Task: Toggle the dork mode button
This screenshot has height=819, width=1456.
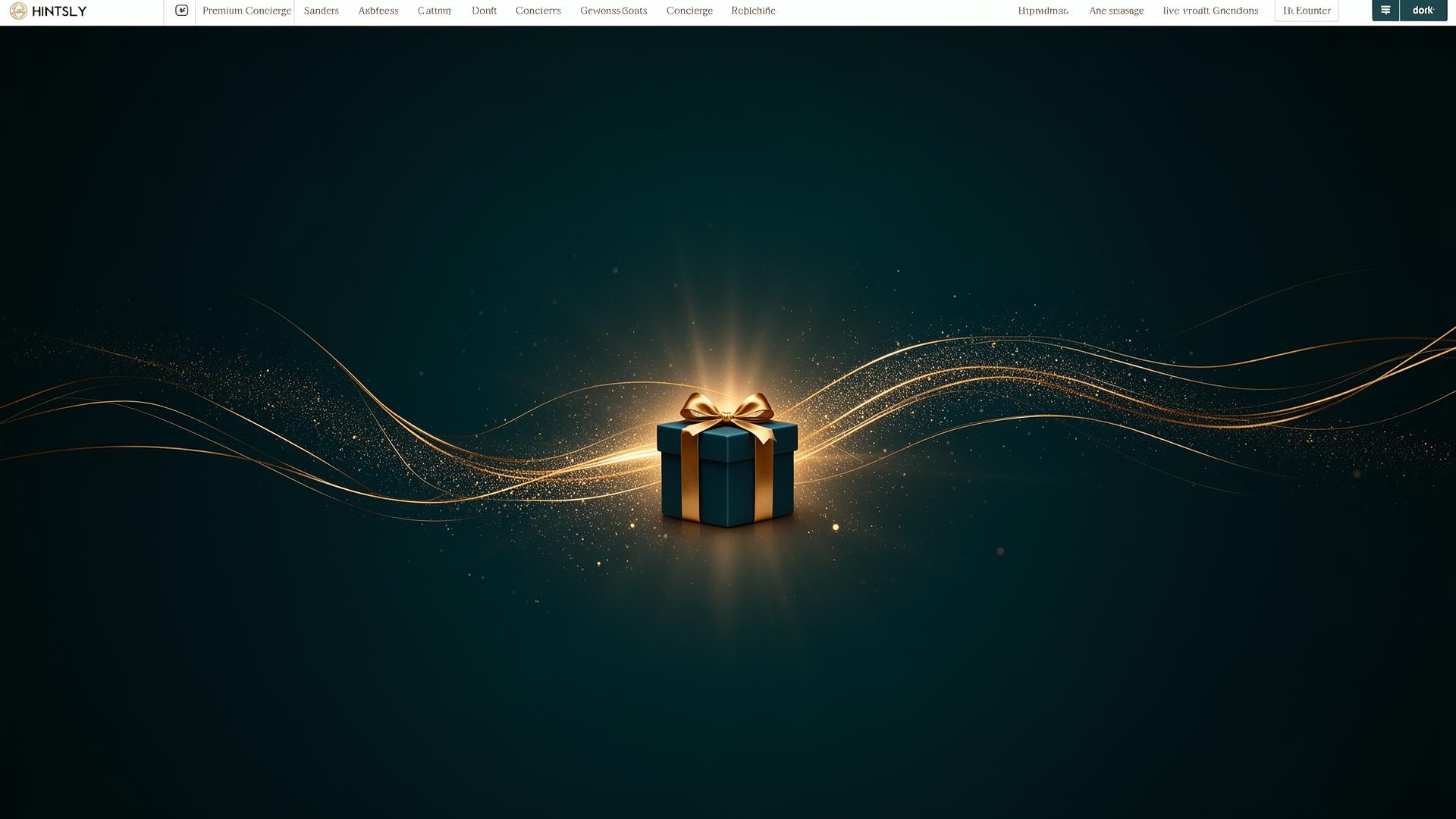Action: tap(1423, 11)
